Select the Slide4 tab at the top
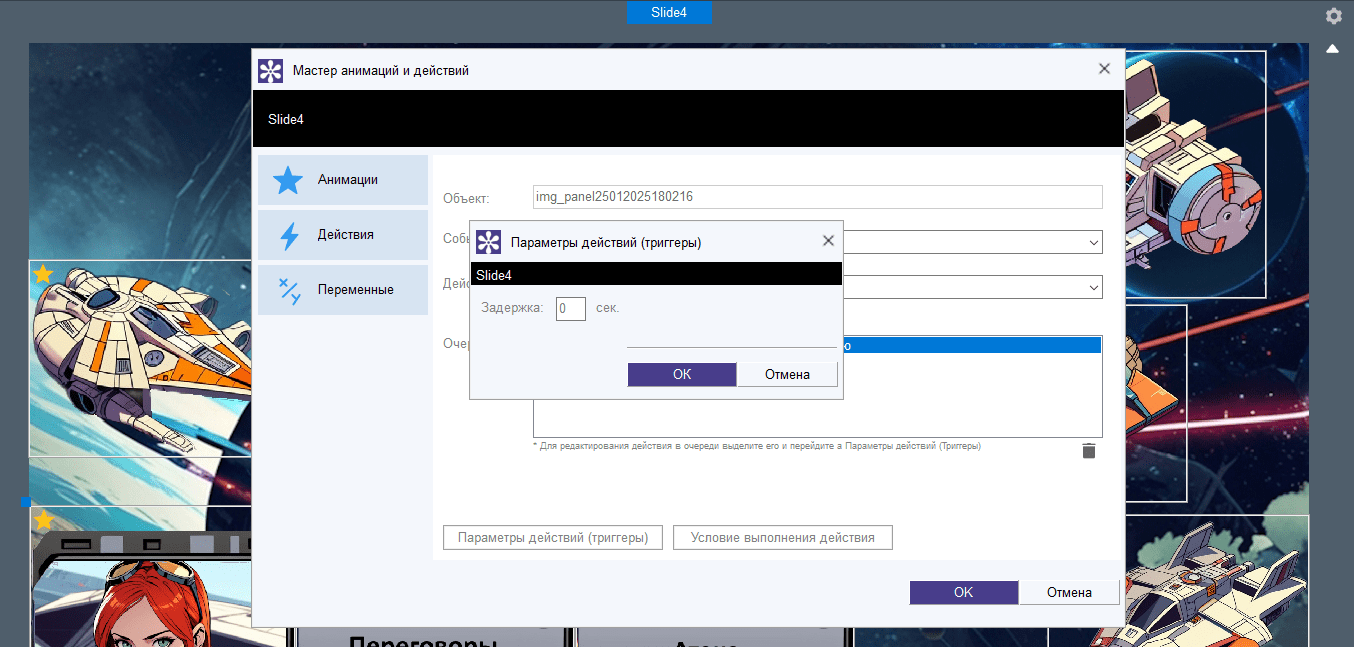This screenshot has width=1354, height=647. (x=669, y=12)
